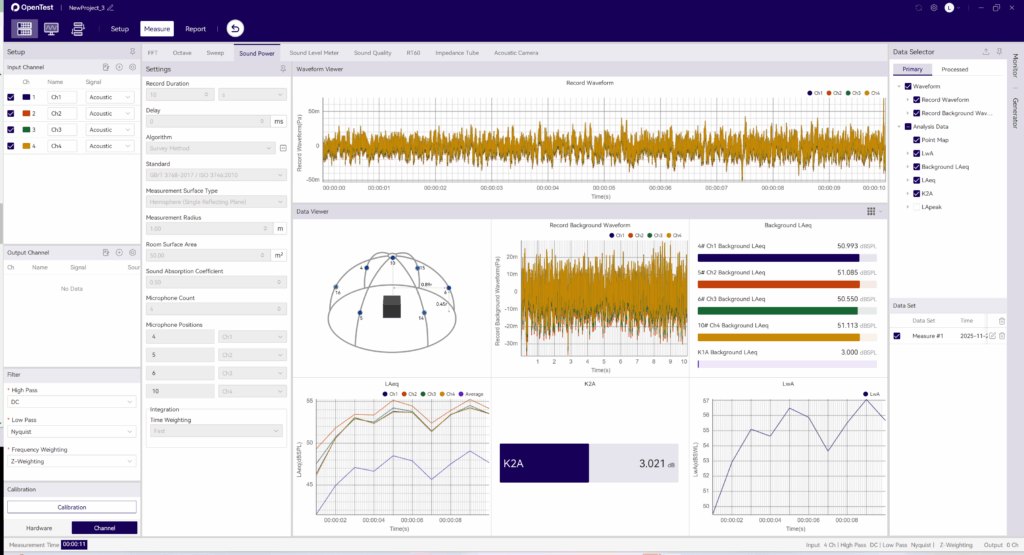Delete Measure #1 using its trash icon
1024x555 pixels.
point(1002,336)
